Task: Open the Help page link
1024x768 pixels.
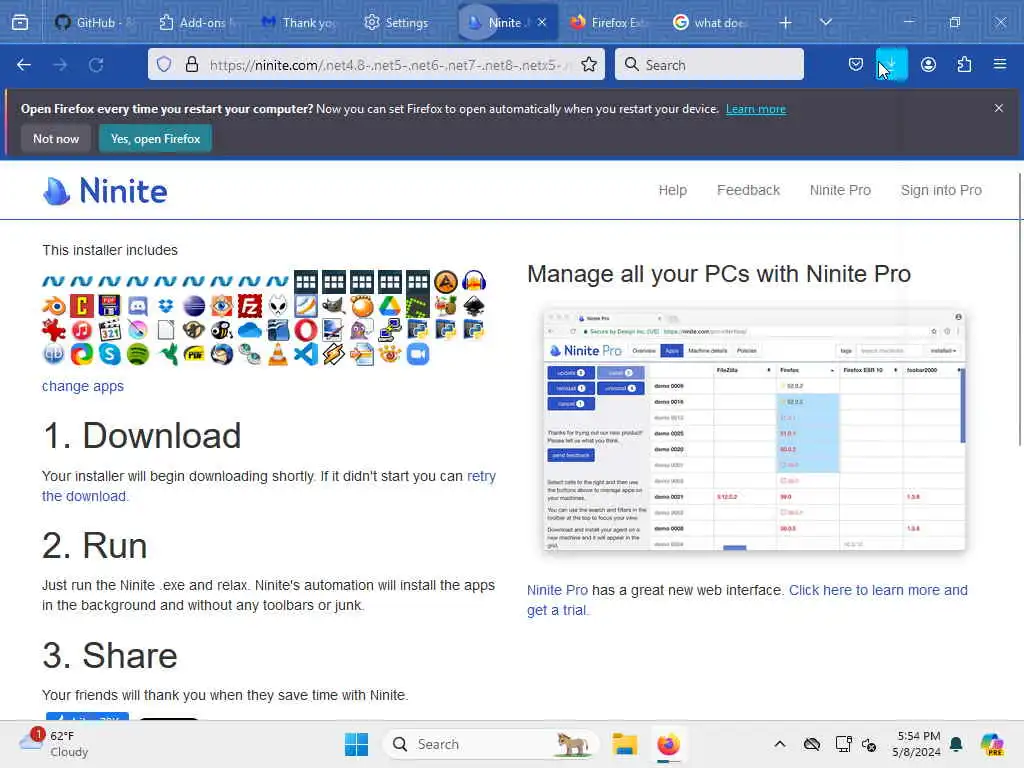Action: point(673,190)
